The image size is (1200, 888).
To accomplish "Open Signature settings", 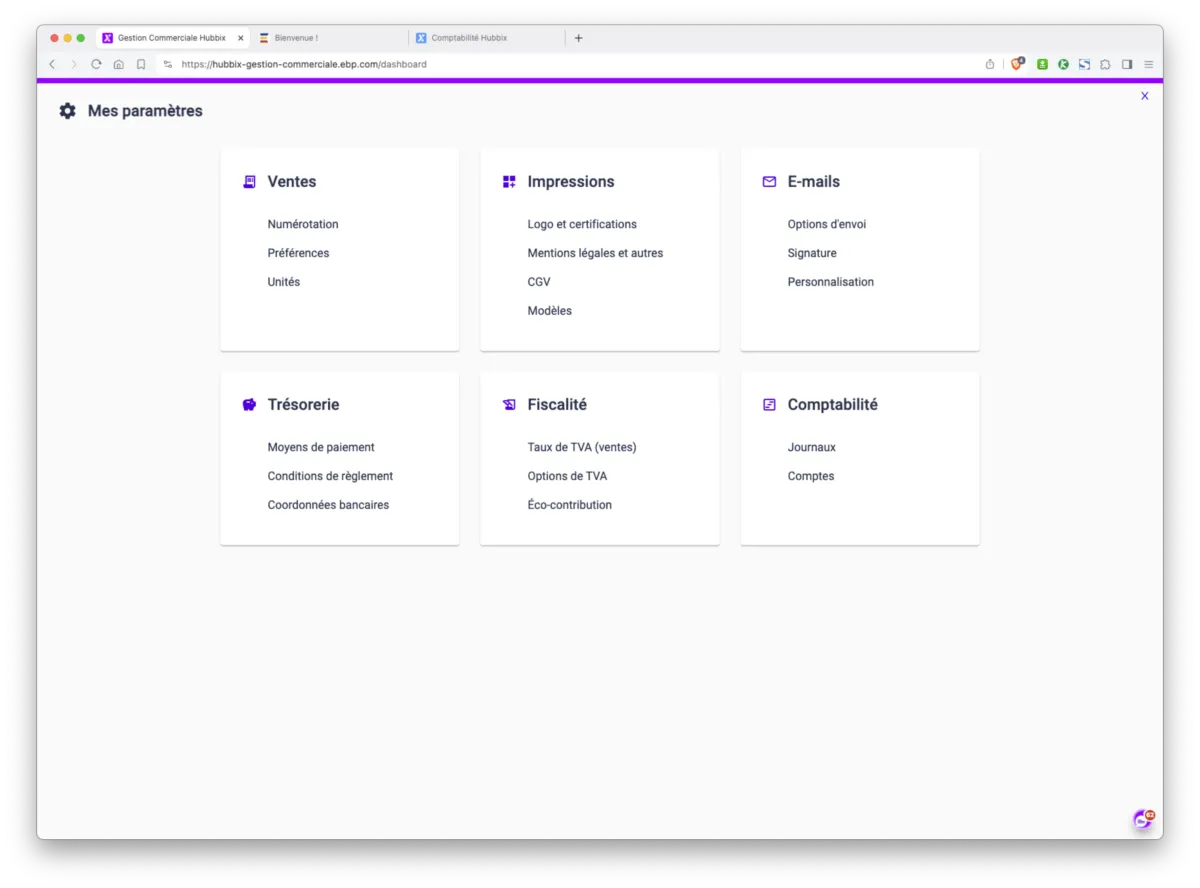I will [x=812, y=253].
